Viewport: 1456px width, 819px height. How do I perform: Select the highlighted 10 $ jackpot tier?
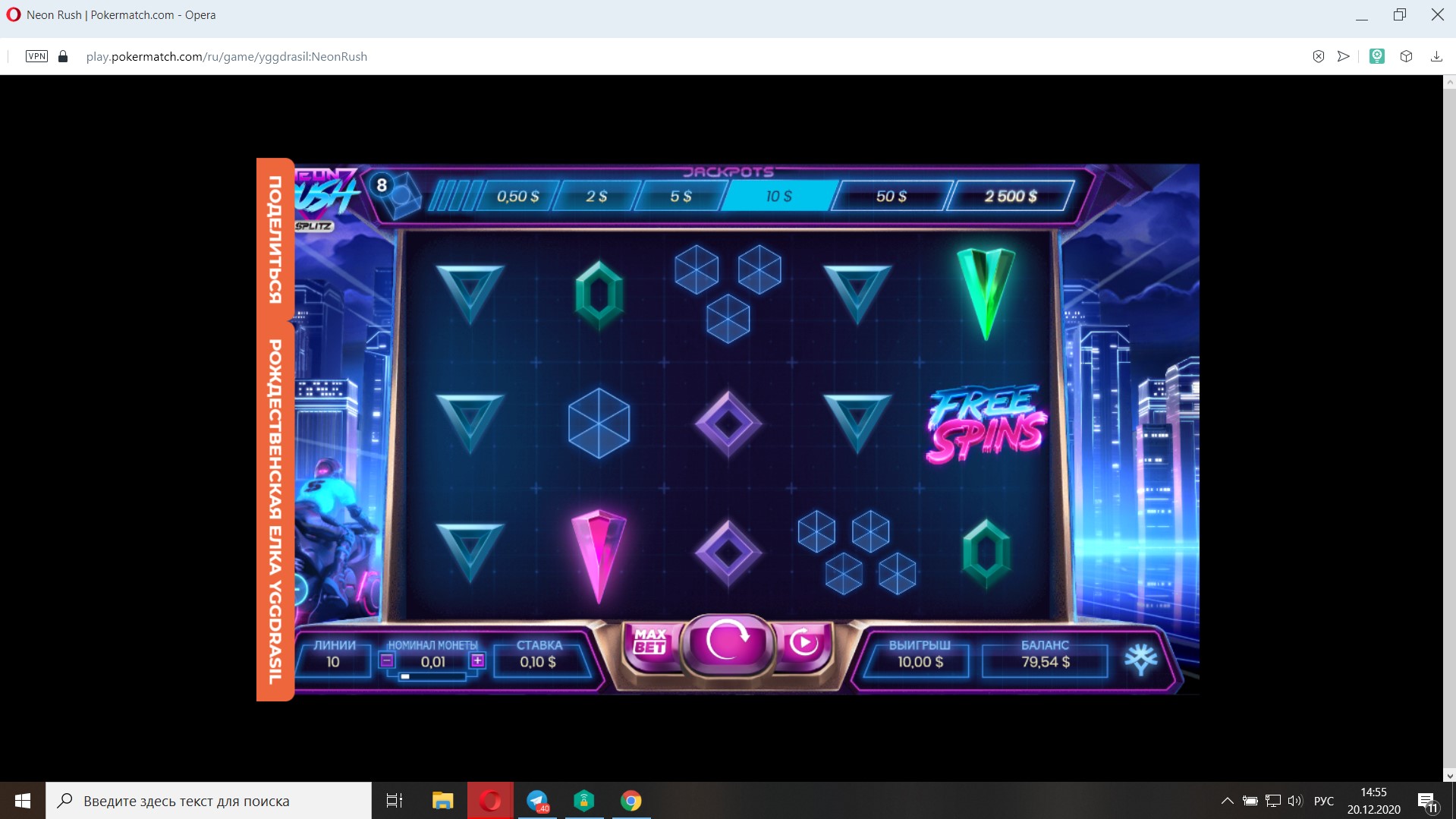pyautogui.click(x=778, y=197)
